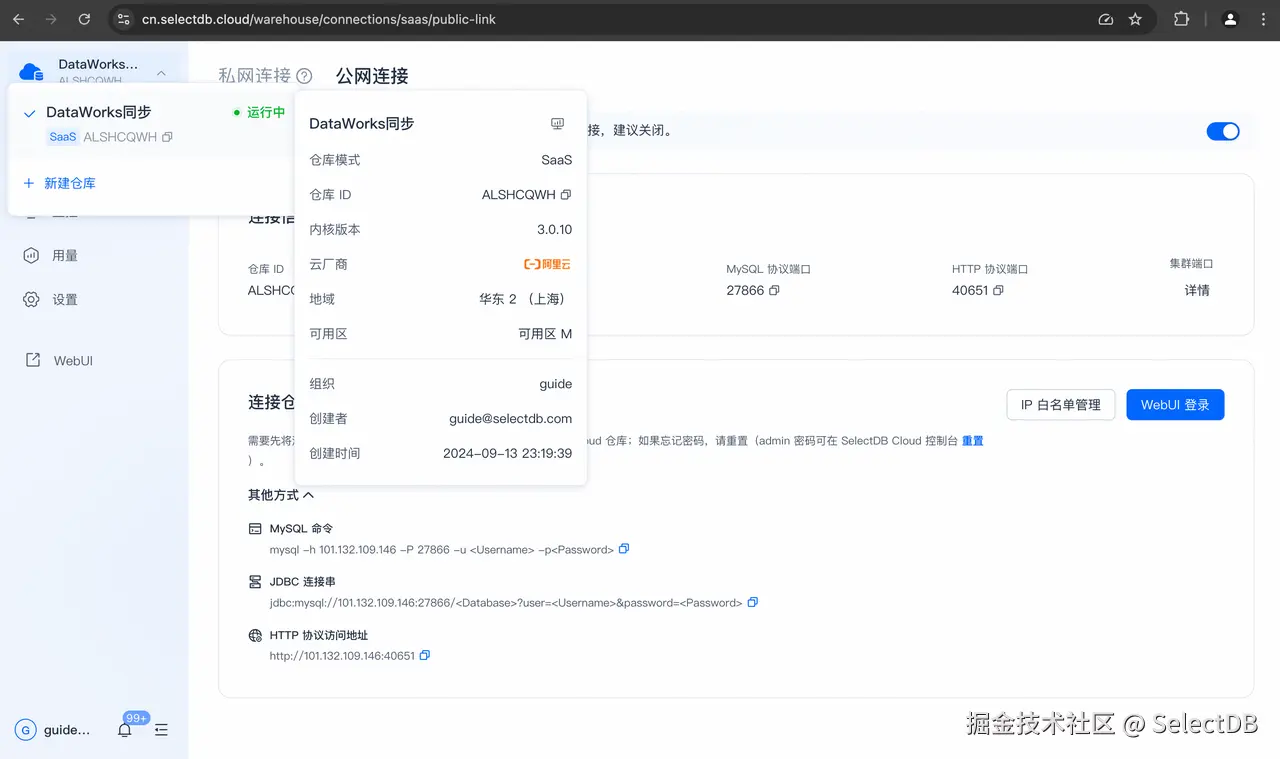This screenshot has height=759, width=1280.
Task: Copy the HTTP 协议访问地址 URL
Action: 424,655
